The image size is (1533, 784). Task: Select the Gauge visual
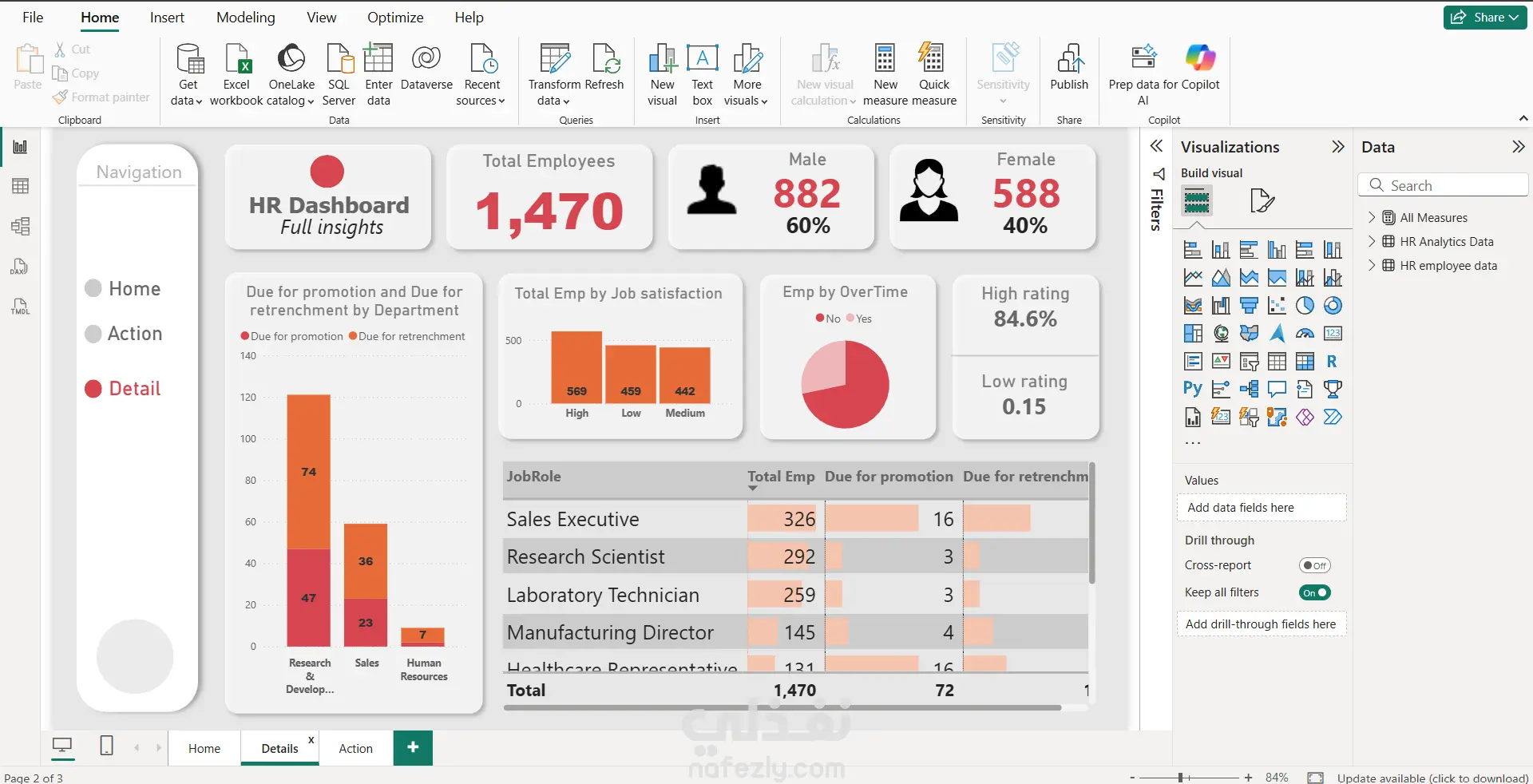1305,334
